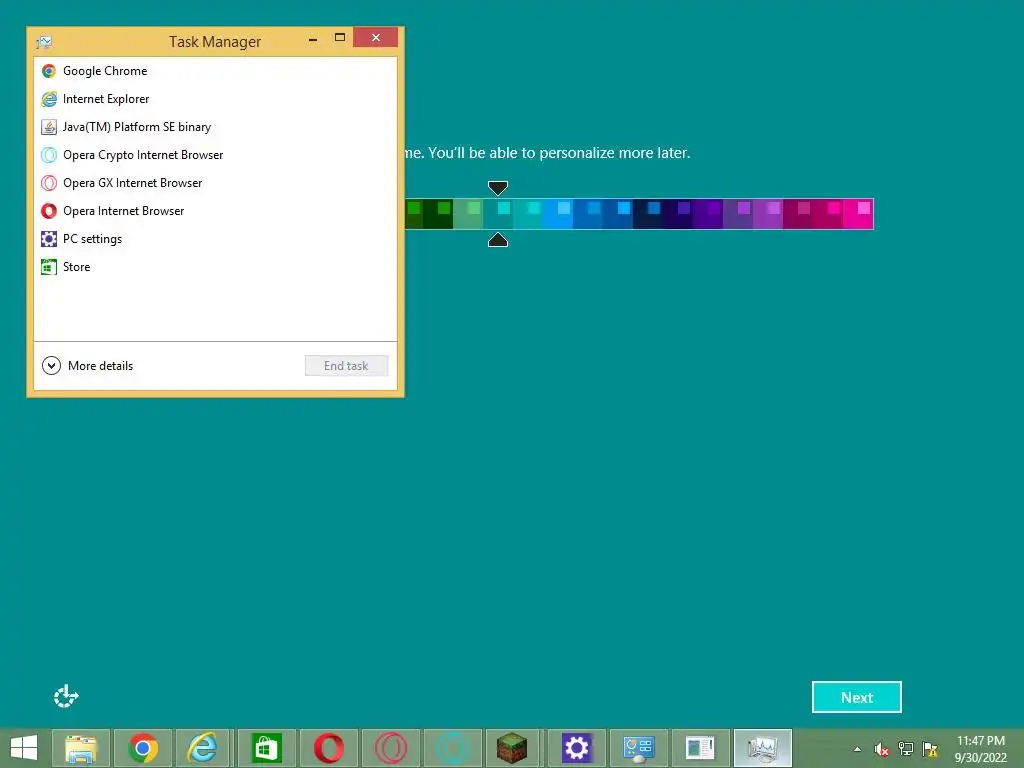Screen dimensions: 1024x768
Task: Select Internet Explorer in Task Manager
Action: click(x=216, y=99)
